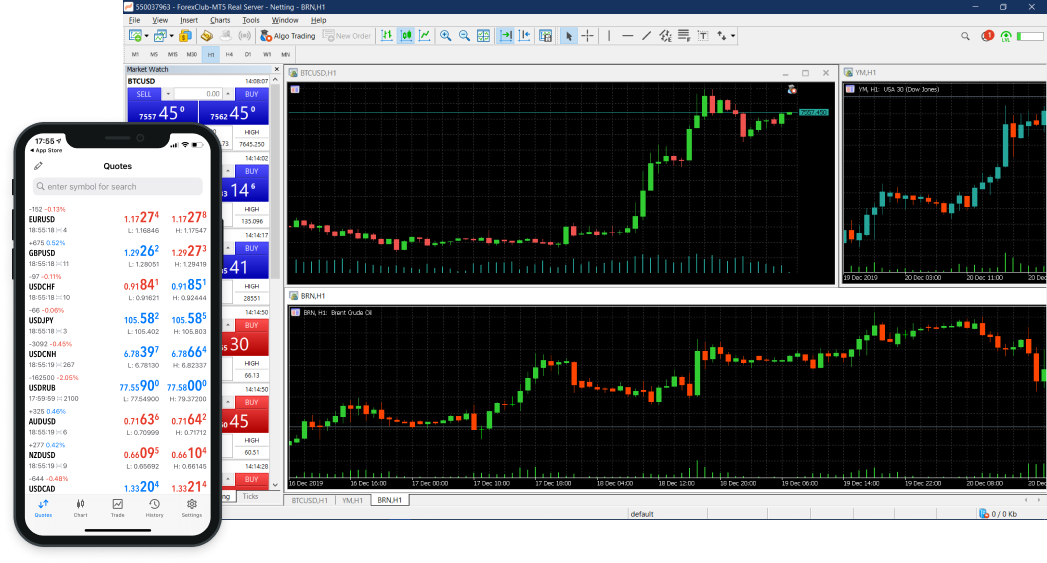This screenshot has width=1047, height=563.
Task: Select the Fibonacci retracement tool
Action: 684,36
